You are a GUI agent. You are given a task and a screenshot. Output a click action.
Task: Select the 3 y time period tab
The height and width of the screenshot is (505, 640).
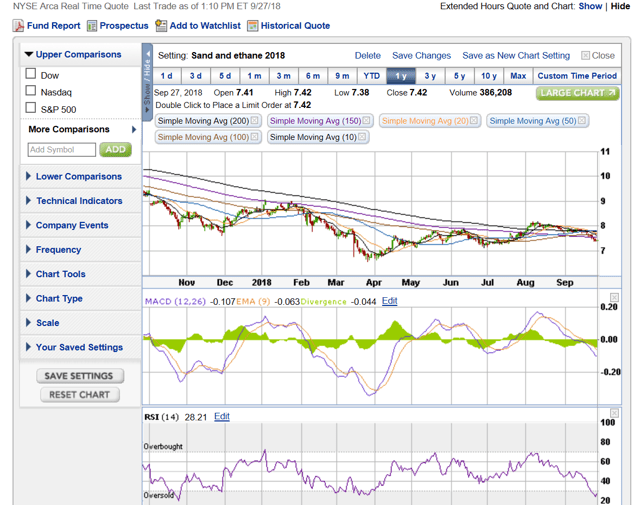click(430, 76)
